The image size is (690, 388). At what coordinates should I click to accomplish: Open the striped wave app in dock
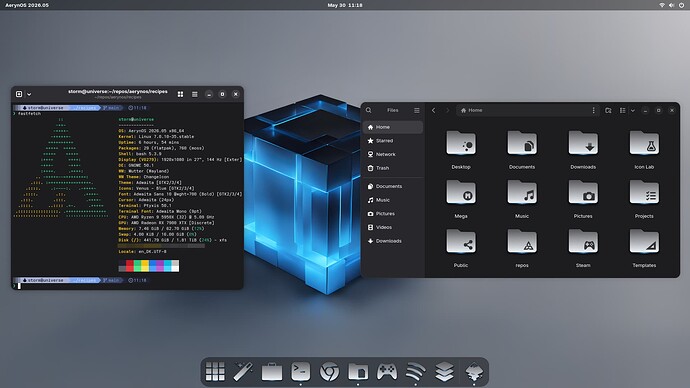coord(415,372)
